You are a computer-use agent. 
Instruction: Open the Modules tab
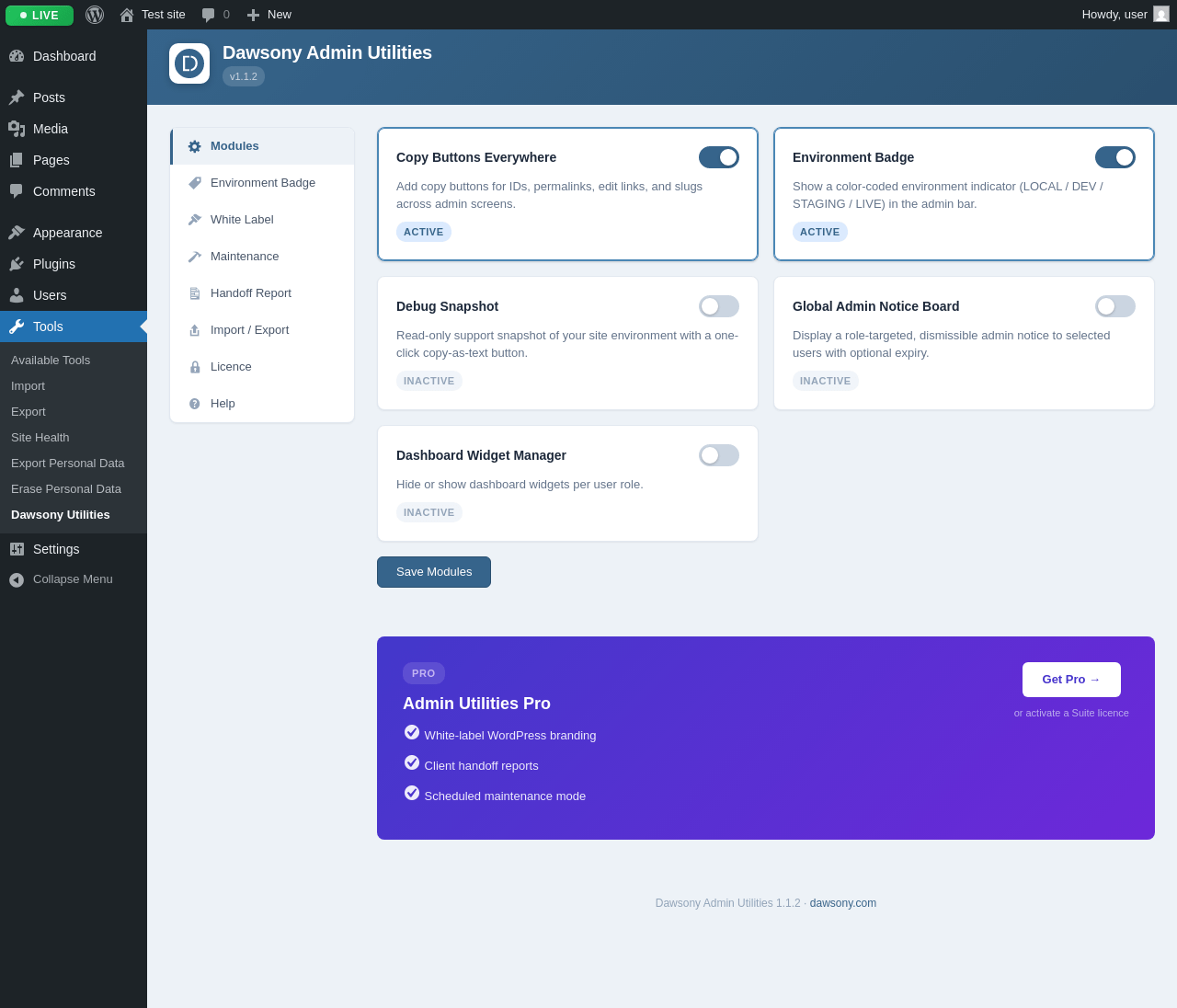262,146
